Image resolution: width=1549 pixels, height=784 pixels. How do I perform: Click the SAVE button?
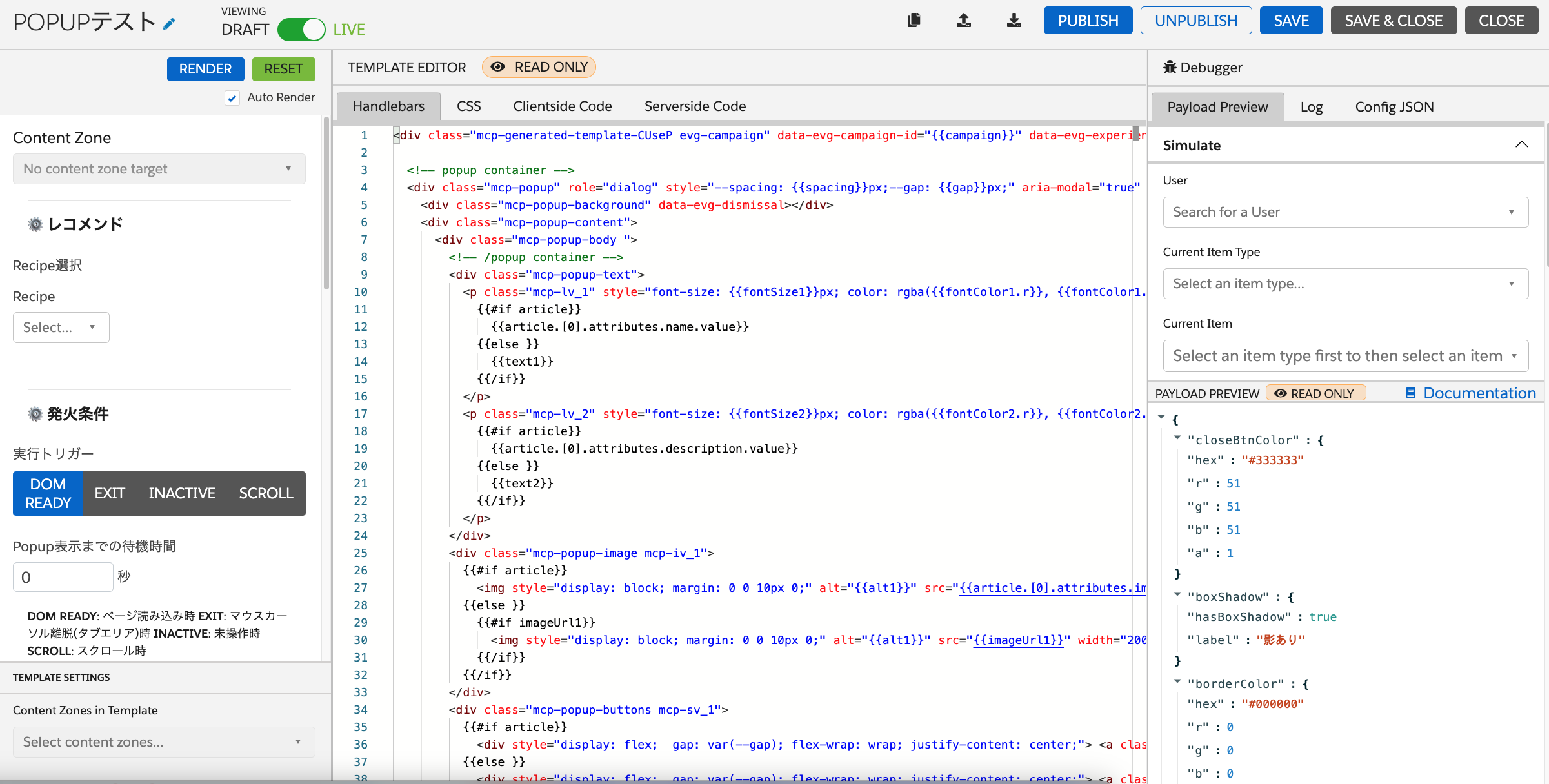1291,21
